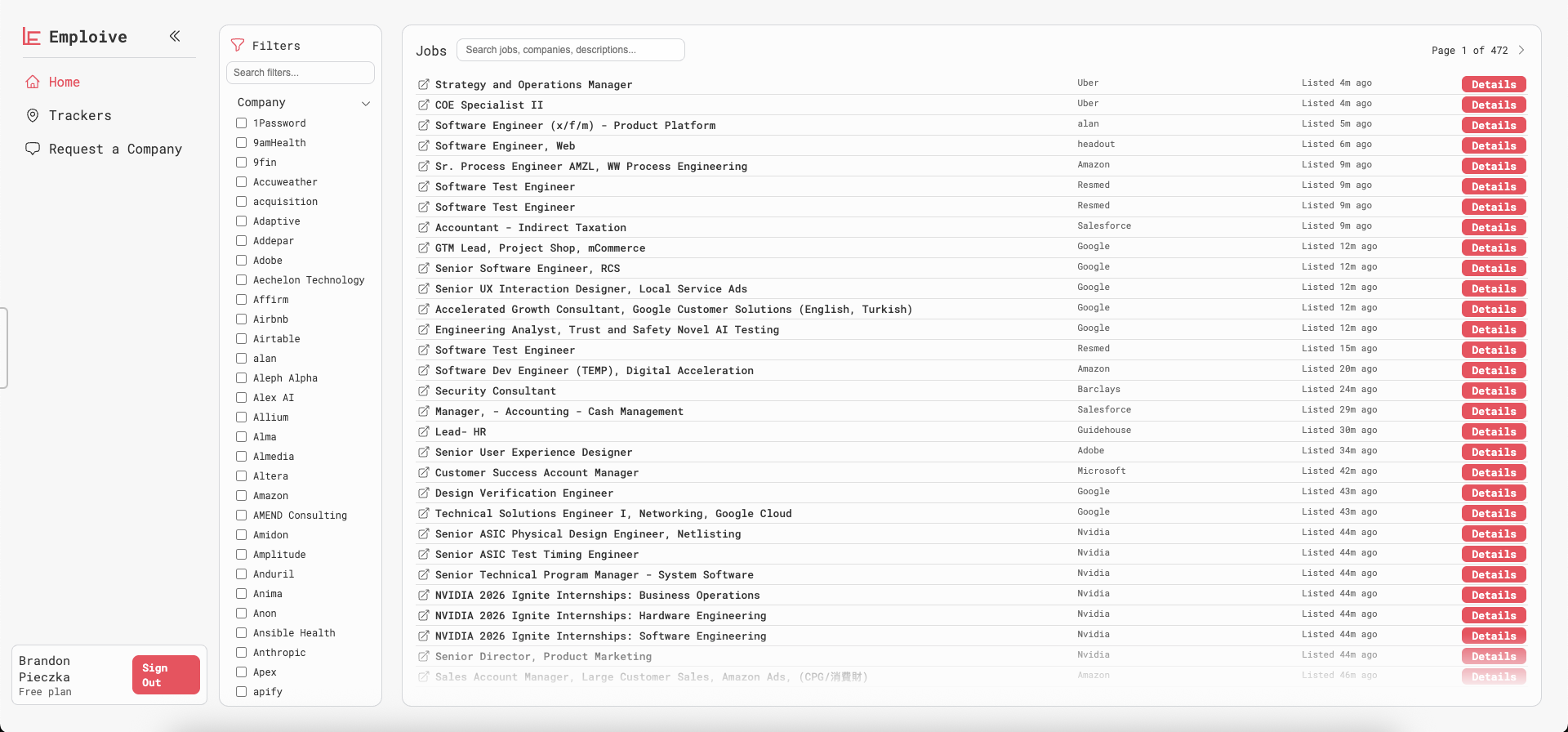Check the Accuweather company filter
Image resolution: width=1568 pixels, height=732 pixels.
tap(241, 181)
